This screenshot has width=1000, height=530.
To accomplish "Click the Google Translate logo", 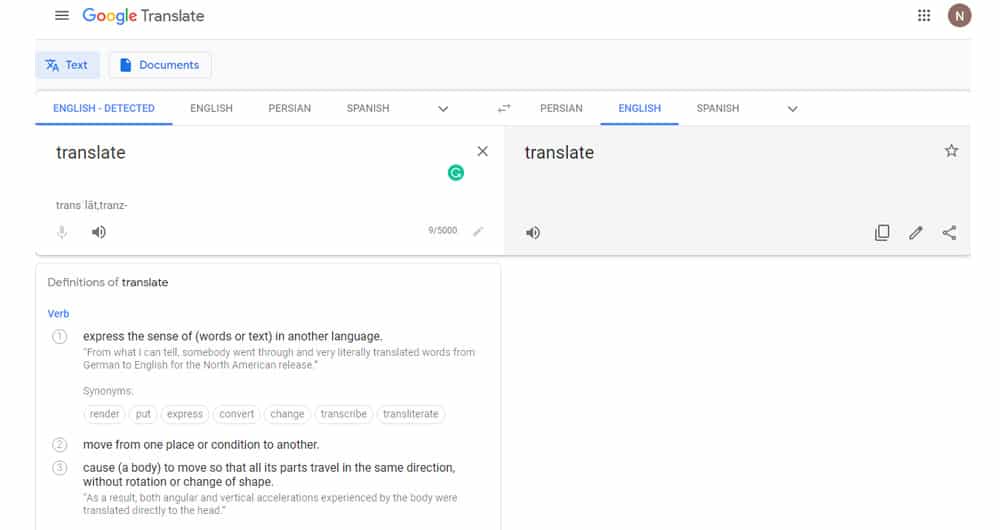I will click(x=143, y=15).
